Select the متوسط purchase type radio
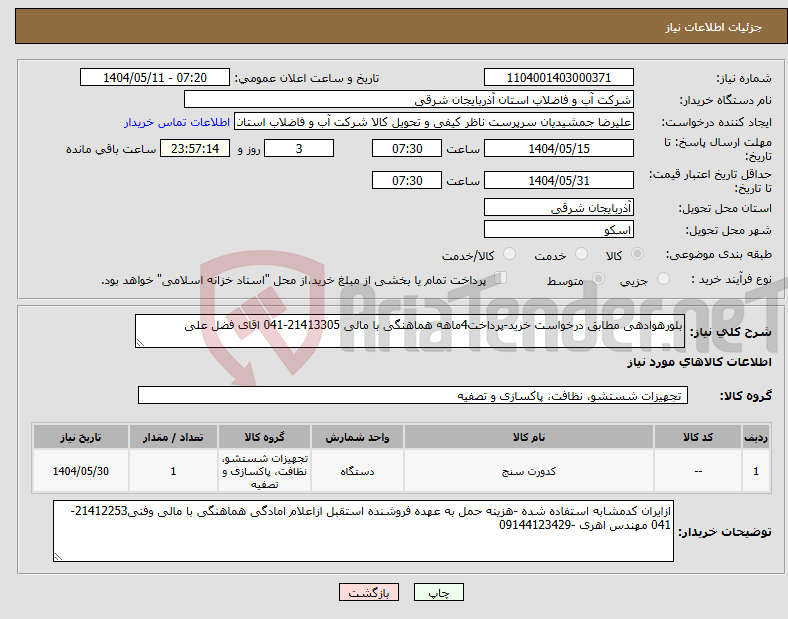 (598, 278)
